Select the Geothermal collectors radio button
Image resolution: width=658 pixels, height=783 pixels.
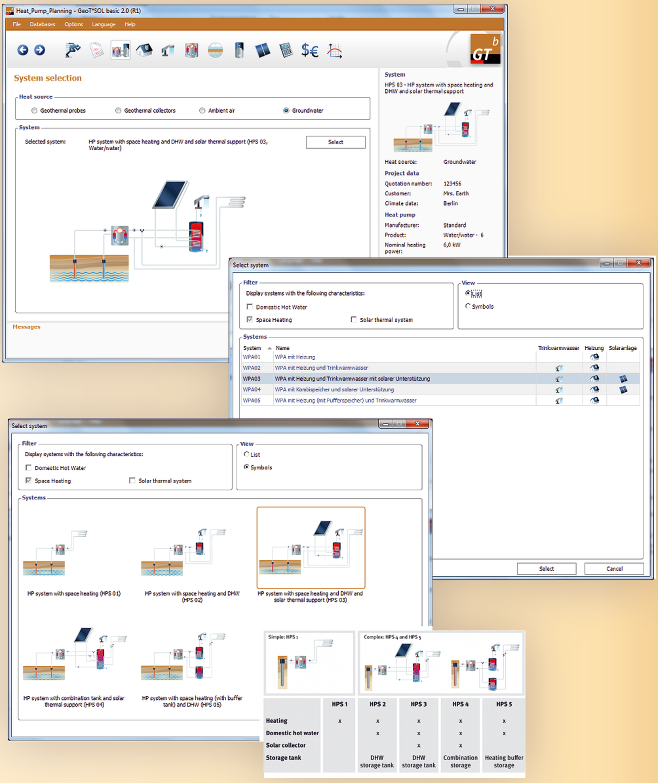tap(117, 111)
